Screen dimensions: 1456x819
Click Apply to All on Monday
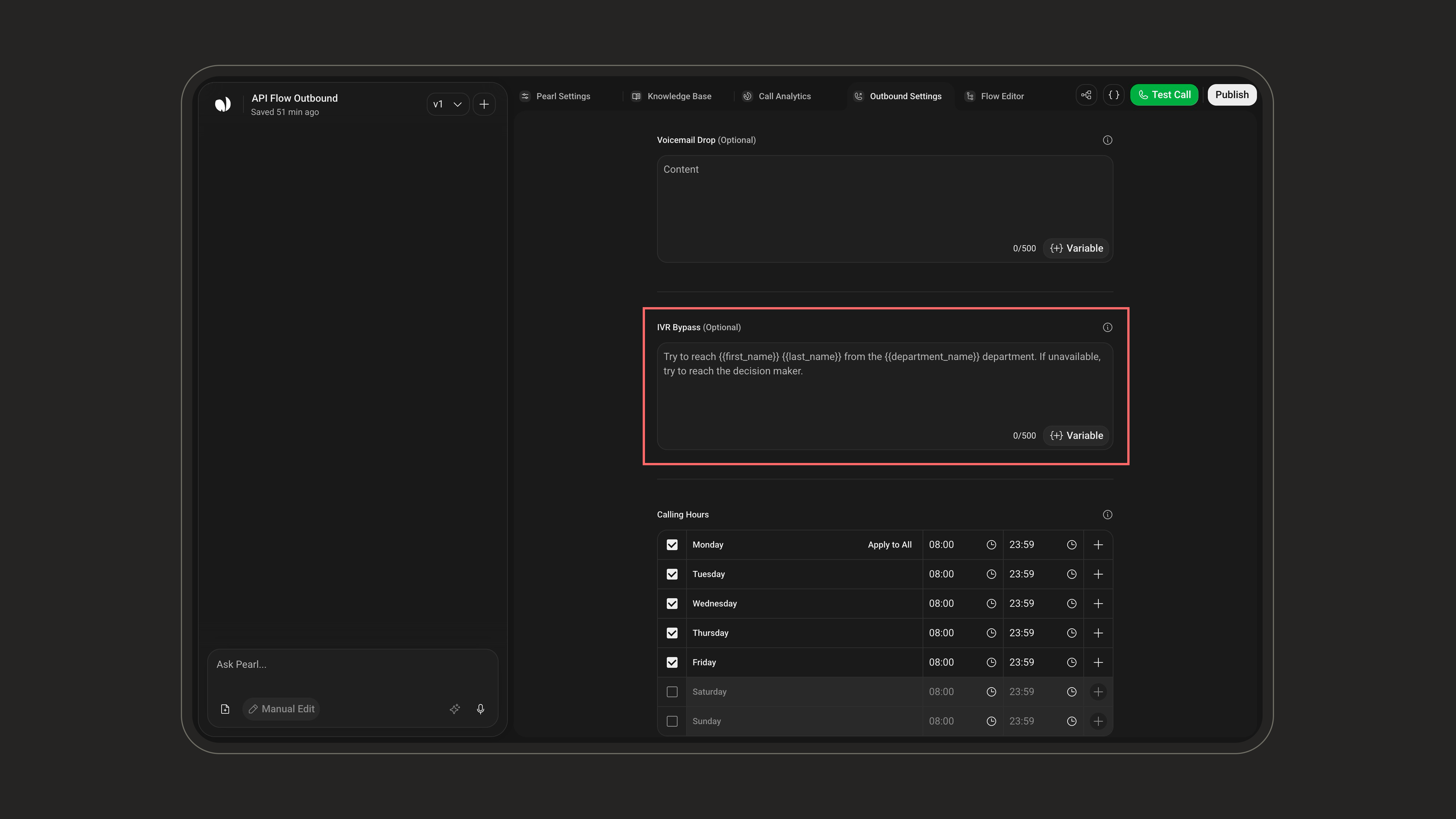(890, 545)
